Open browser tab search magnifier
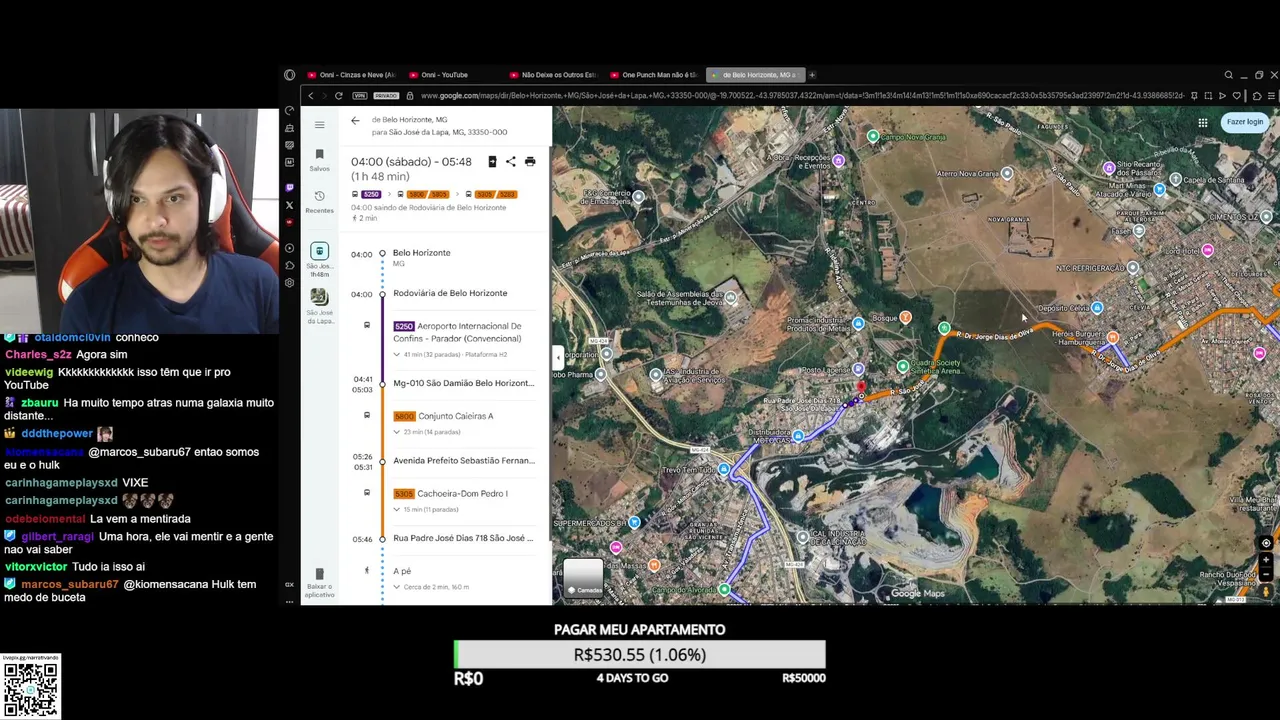 (x=1228, y=75)
